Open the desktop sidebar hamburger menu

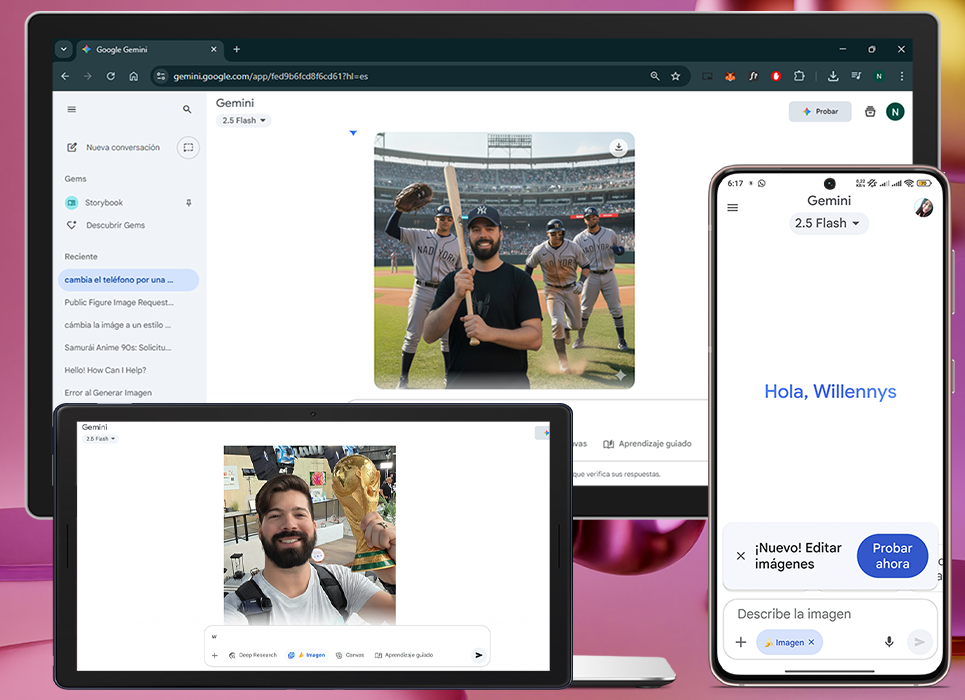click(71, 110)
